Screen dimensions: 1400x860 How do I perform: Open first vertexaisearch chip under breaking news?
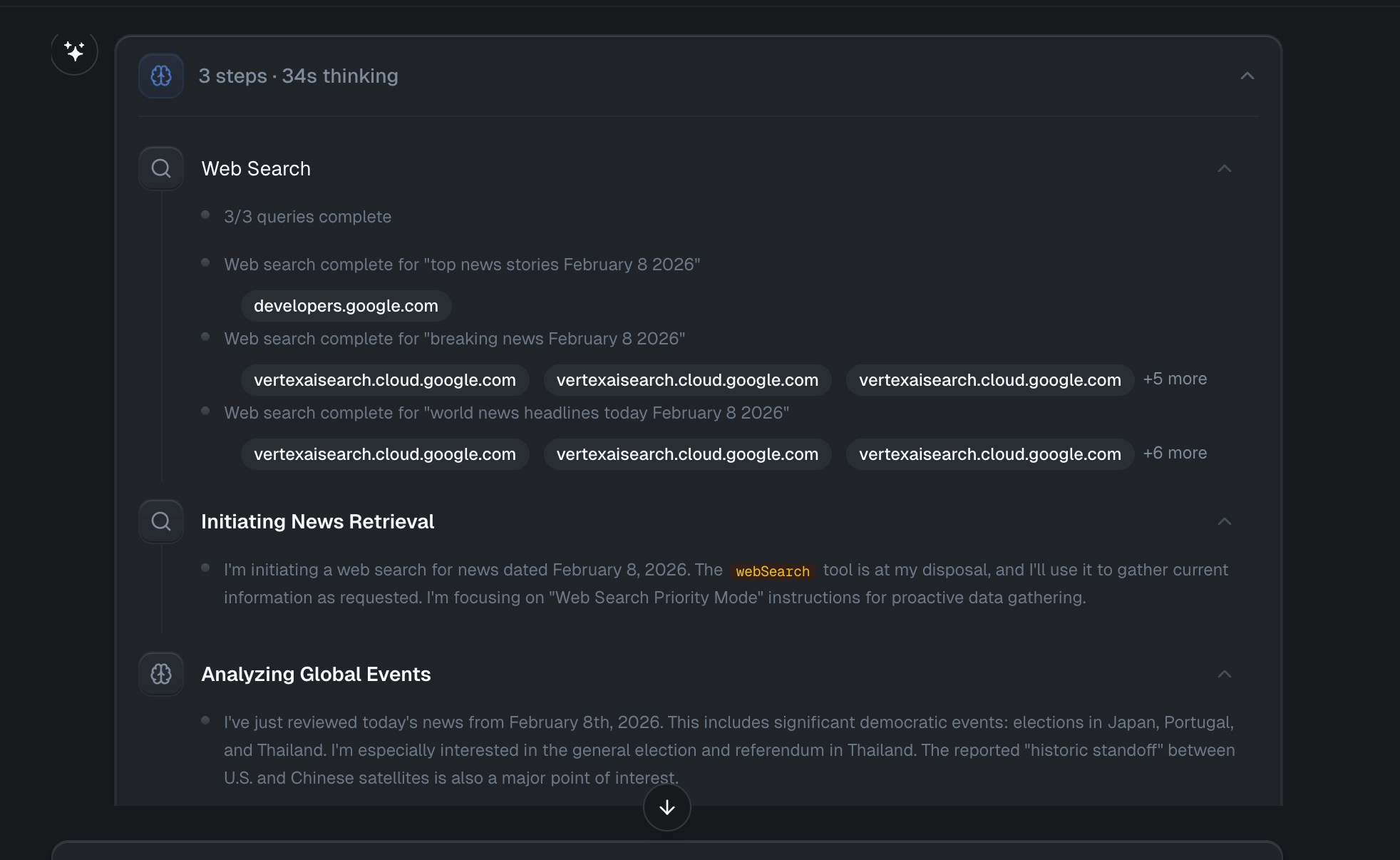click(x=384, y=380)
